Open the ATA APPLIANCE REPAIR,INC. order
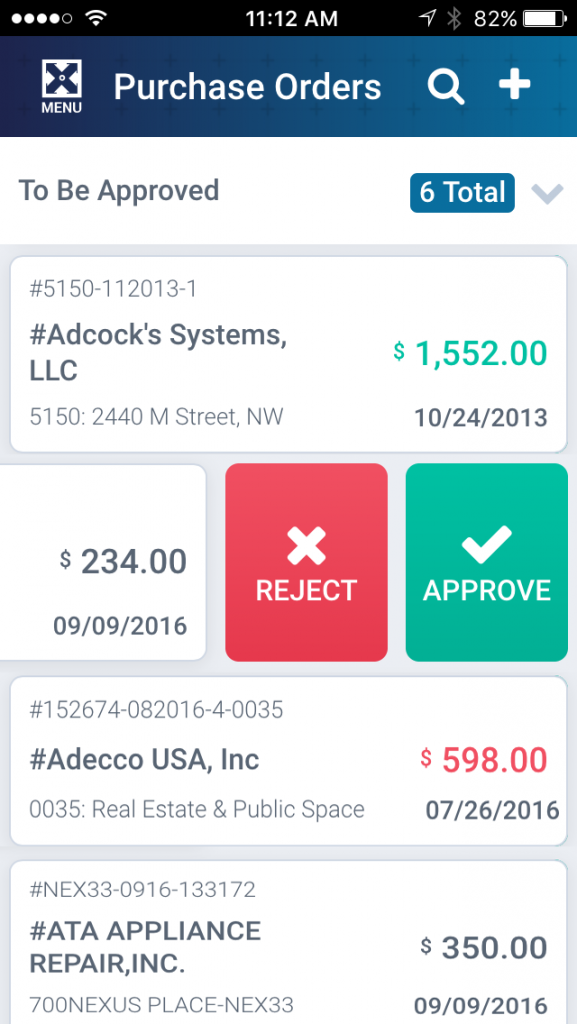Viewport: 577px width, 1024px height. point(288,942)
